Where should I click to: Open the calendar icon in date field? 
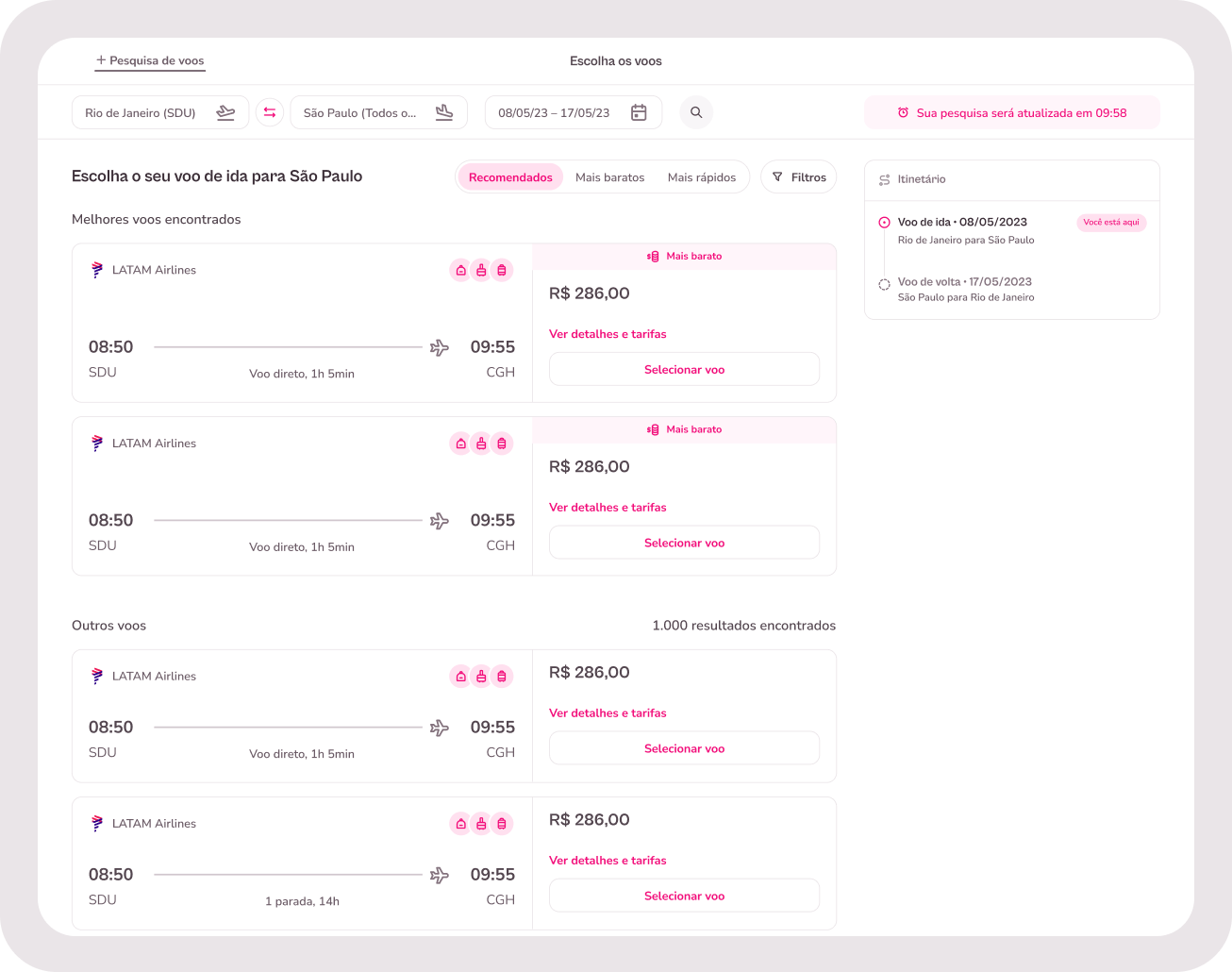tap(639, 112)
